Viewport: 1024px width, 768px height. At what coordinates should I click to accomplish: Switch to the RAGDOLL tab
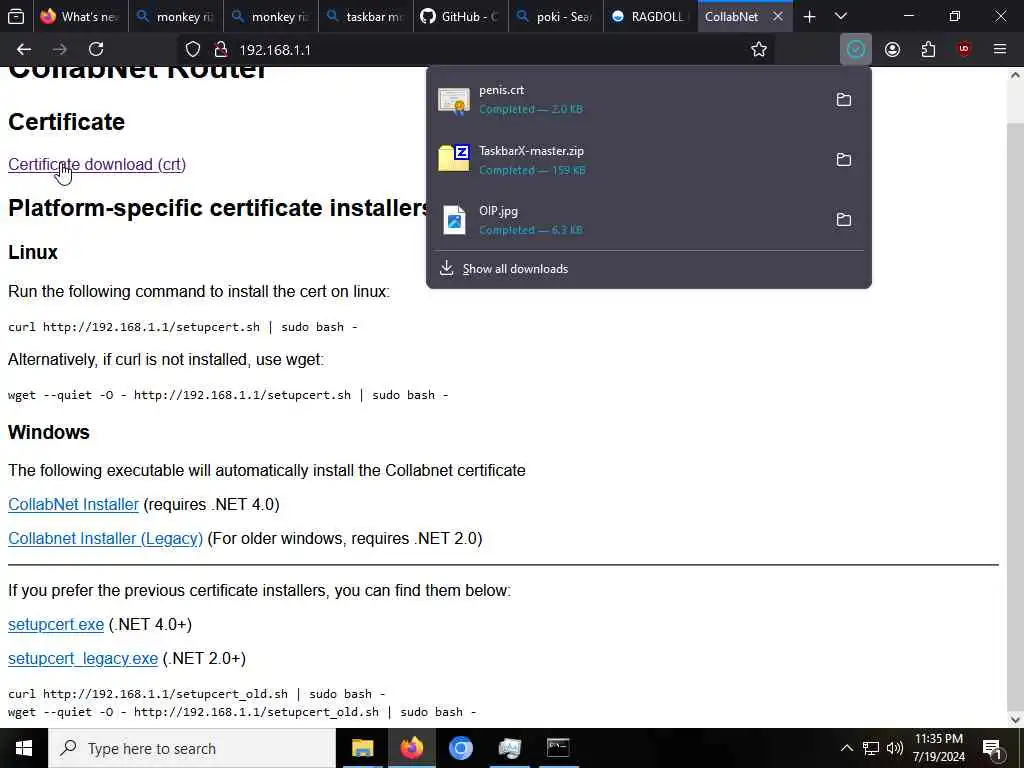click(650, 17)
